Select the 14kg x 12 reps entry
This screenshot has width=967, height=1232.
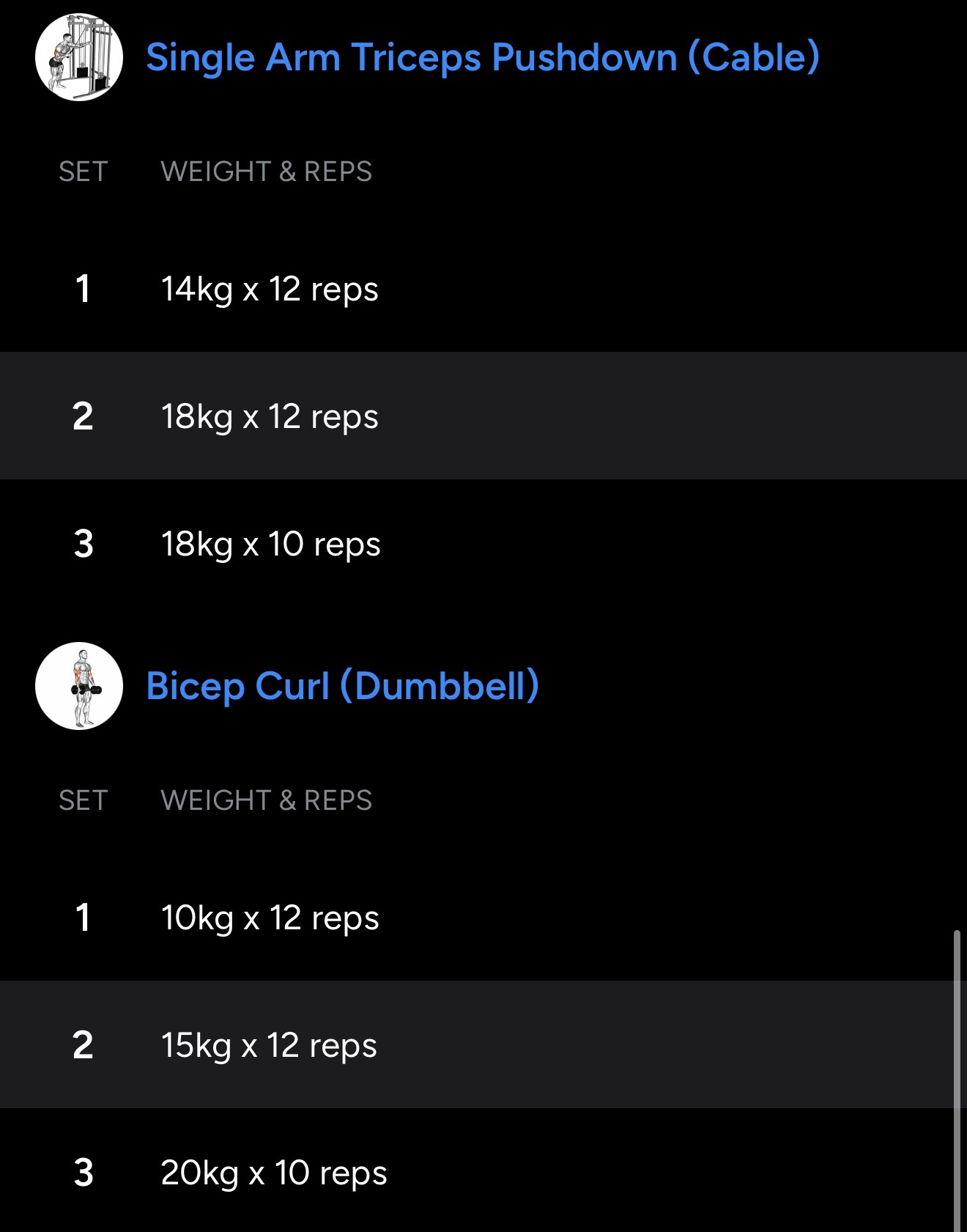pyautogui.click(x=270, y=289)
